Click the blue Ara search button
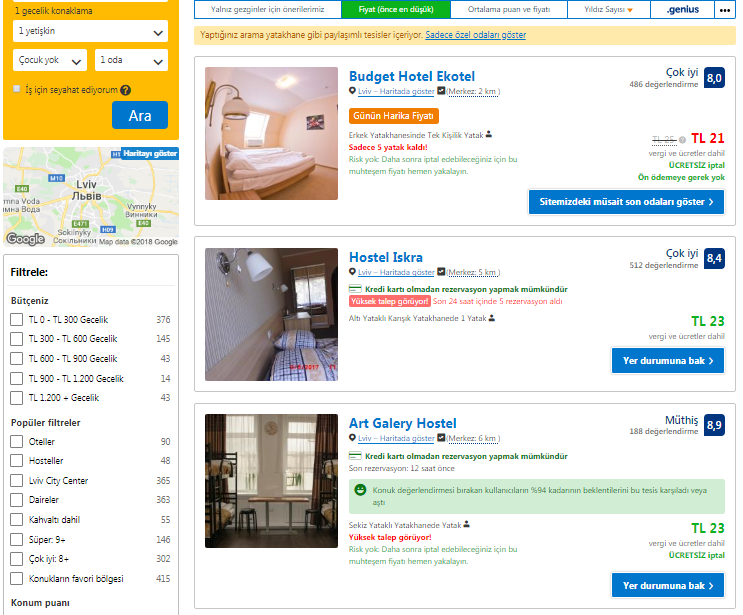 pos(140,115)
